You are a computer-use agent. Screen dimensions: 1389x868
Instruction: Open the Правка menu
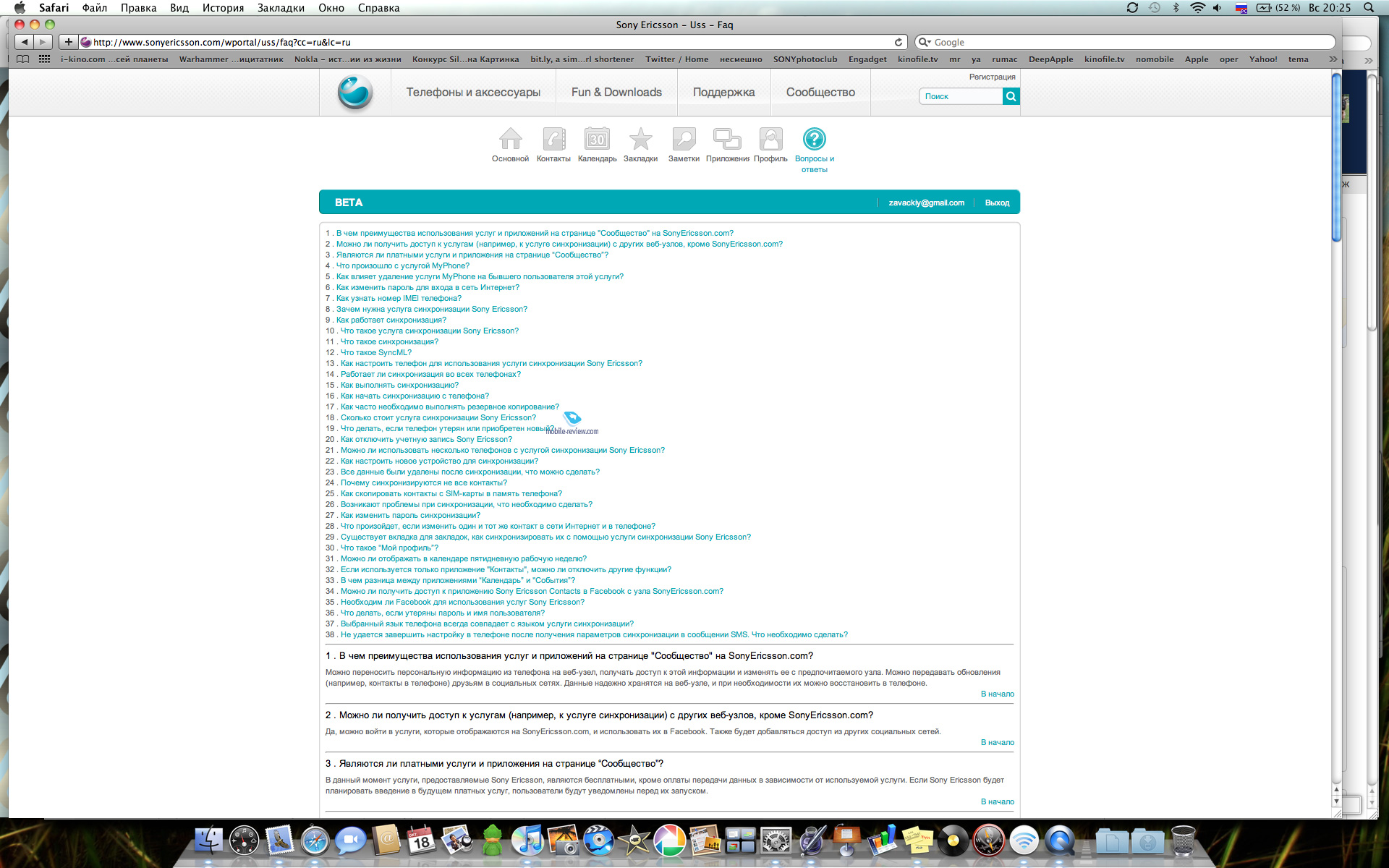click(138, 8)
